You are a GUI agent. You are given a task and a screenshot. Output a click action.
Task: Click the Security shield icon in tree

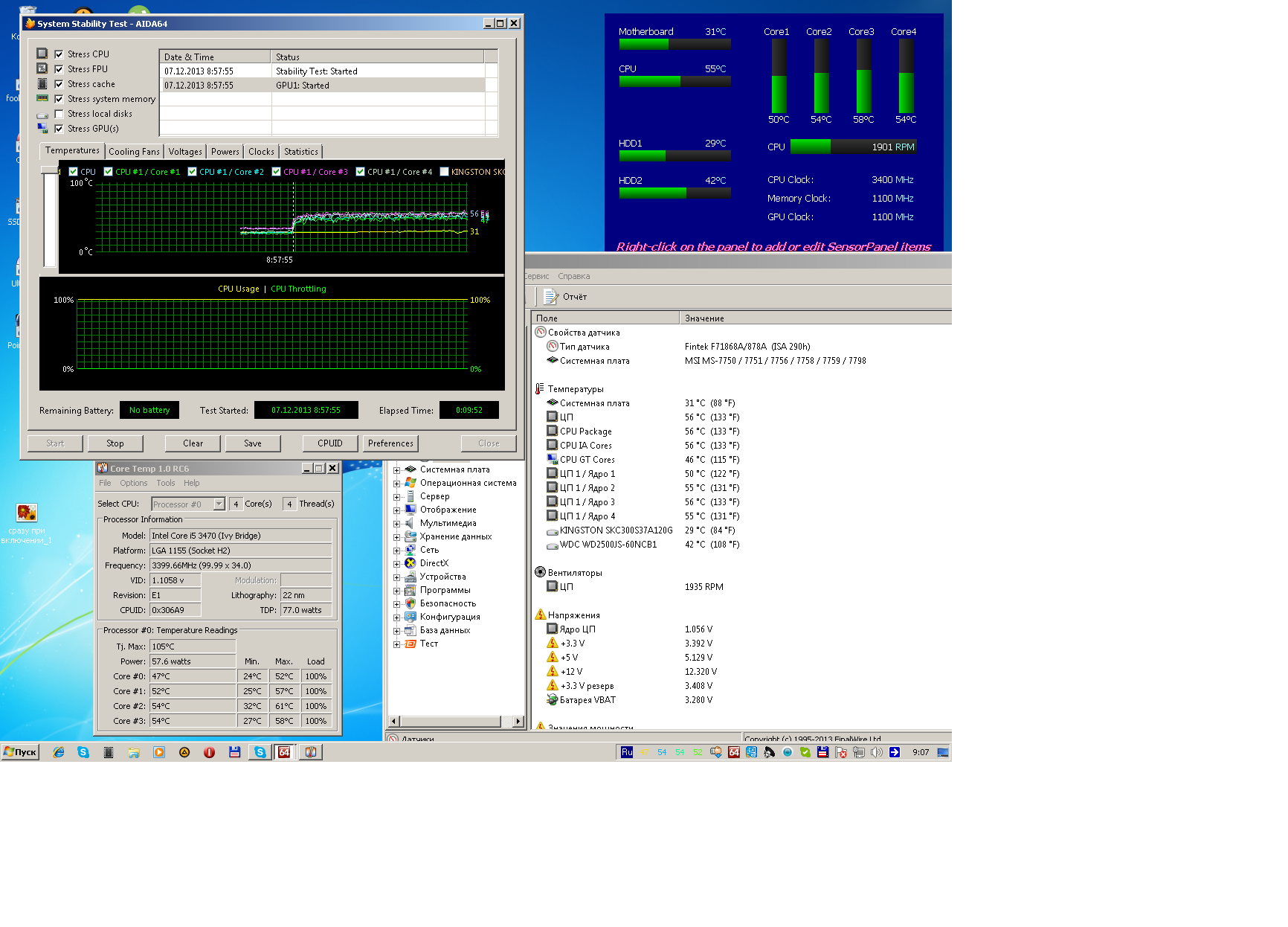(x=410, y=603)
